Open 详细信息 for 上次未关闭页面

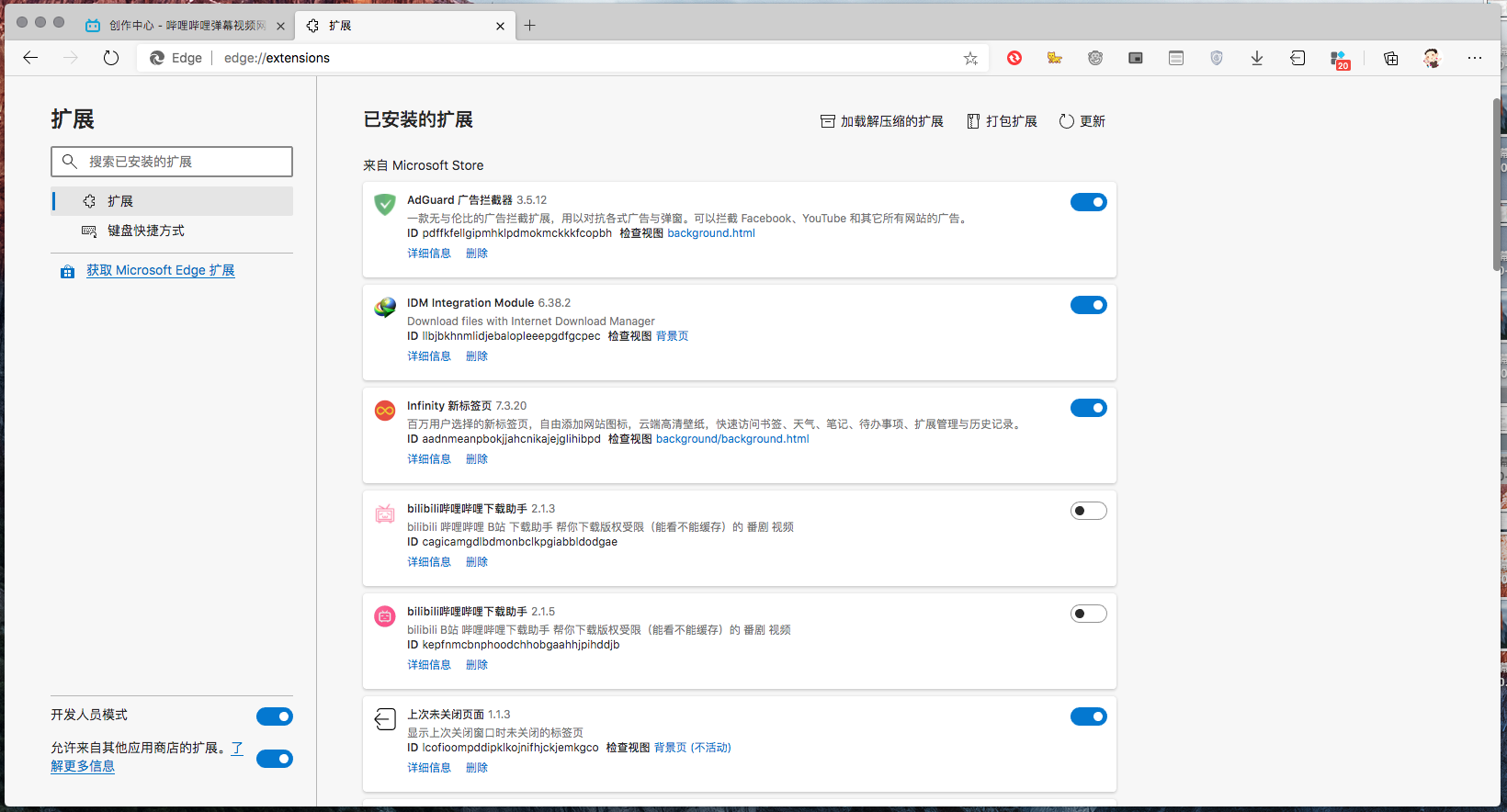[x=429, y=768]
